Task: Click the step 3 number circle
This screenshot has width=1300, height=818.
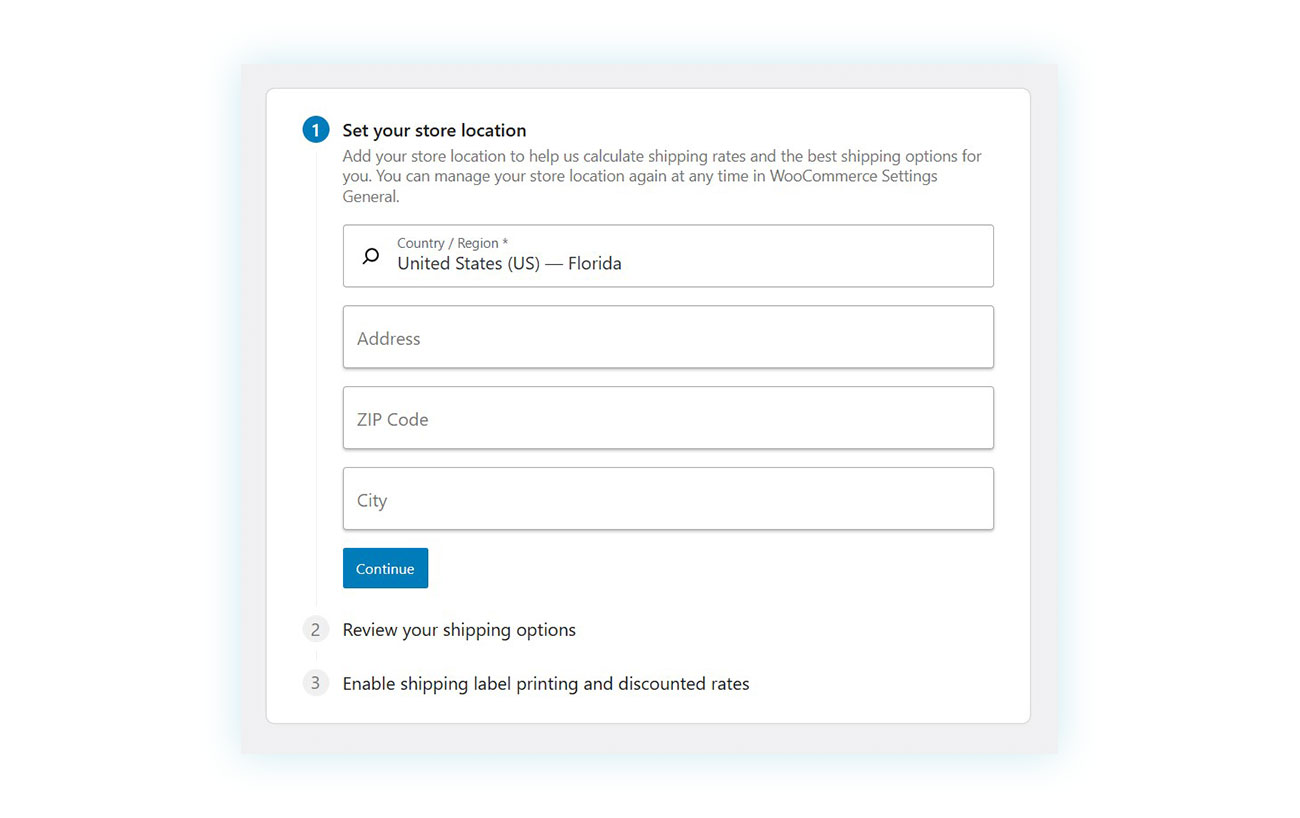Action: pyautogui.click(x=316, y=684)
